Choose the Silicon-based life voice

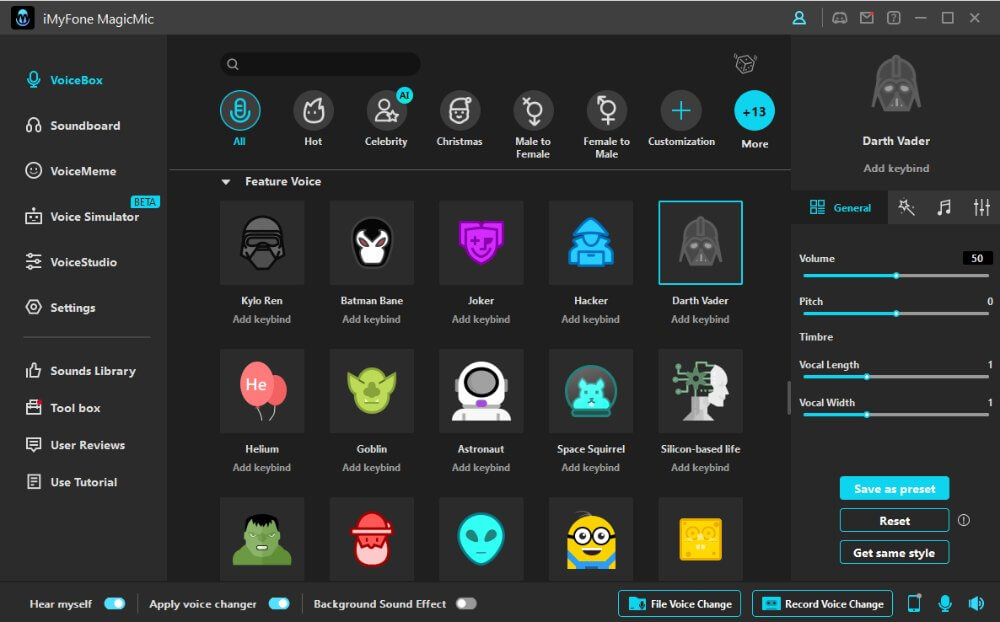tap(700, 391)
